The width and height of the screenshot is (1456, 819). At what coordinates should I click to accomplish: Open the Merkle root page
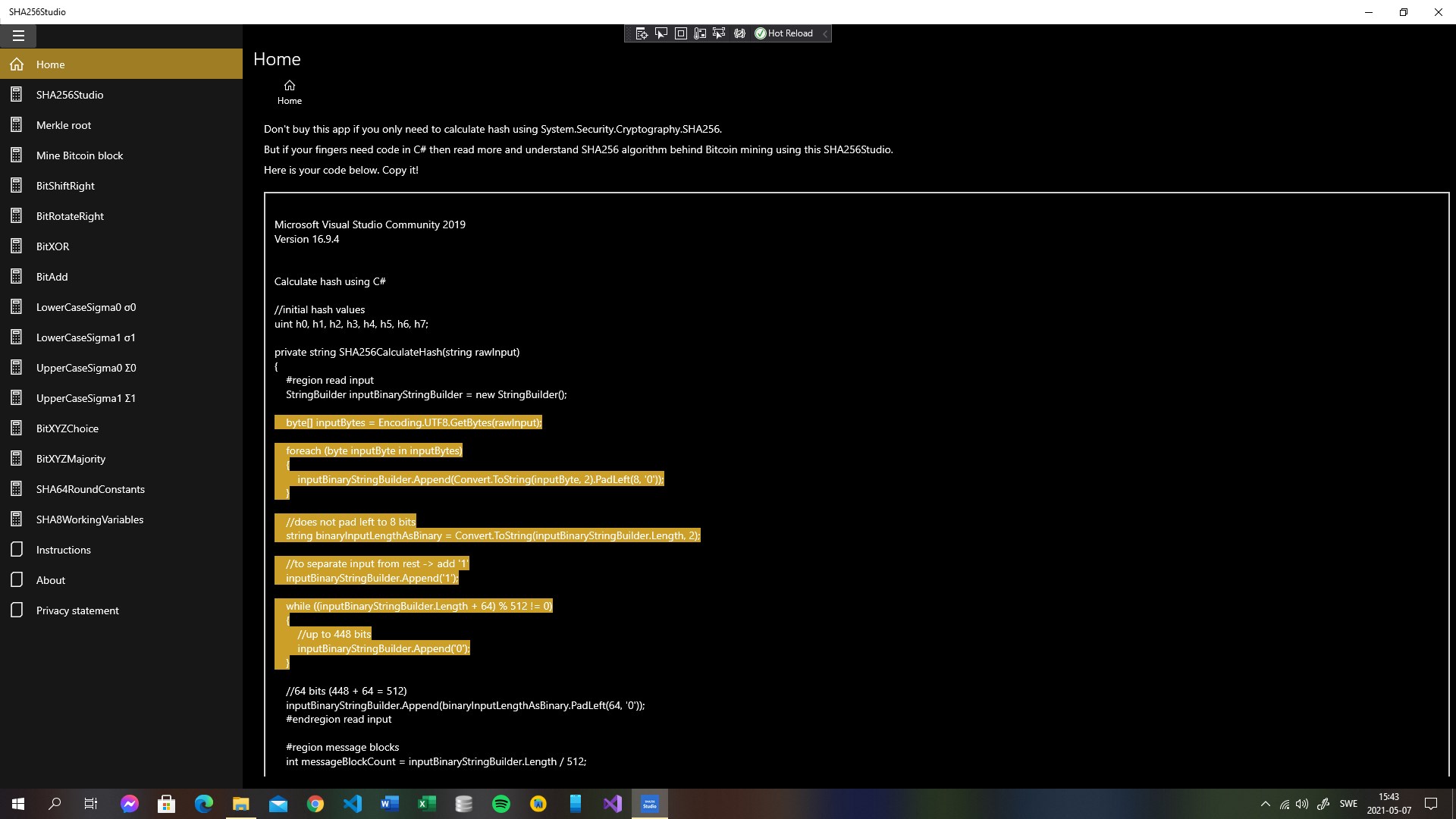pos(64,124)
